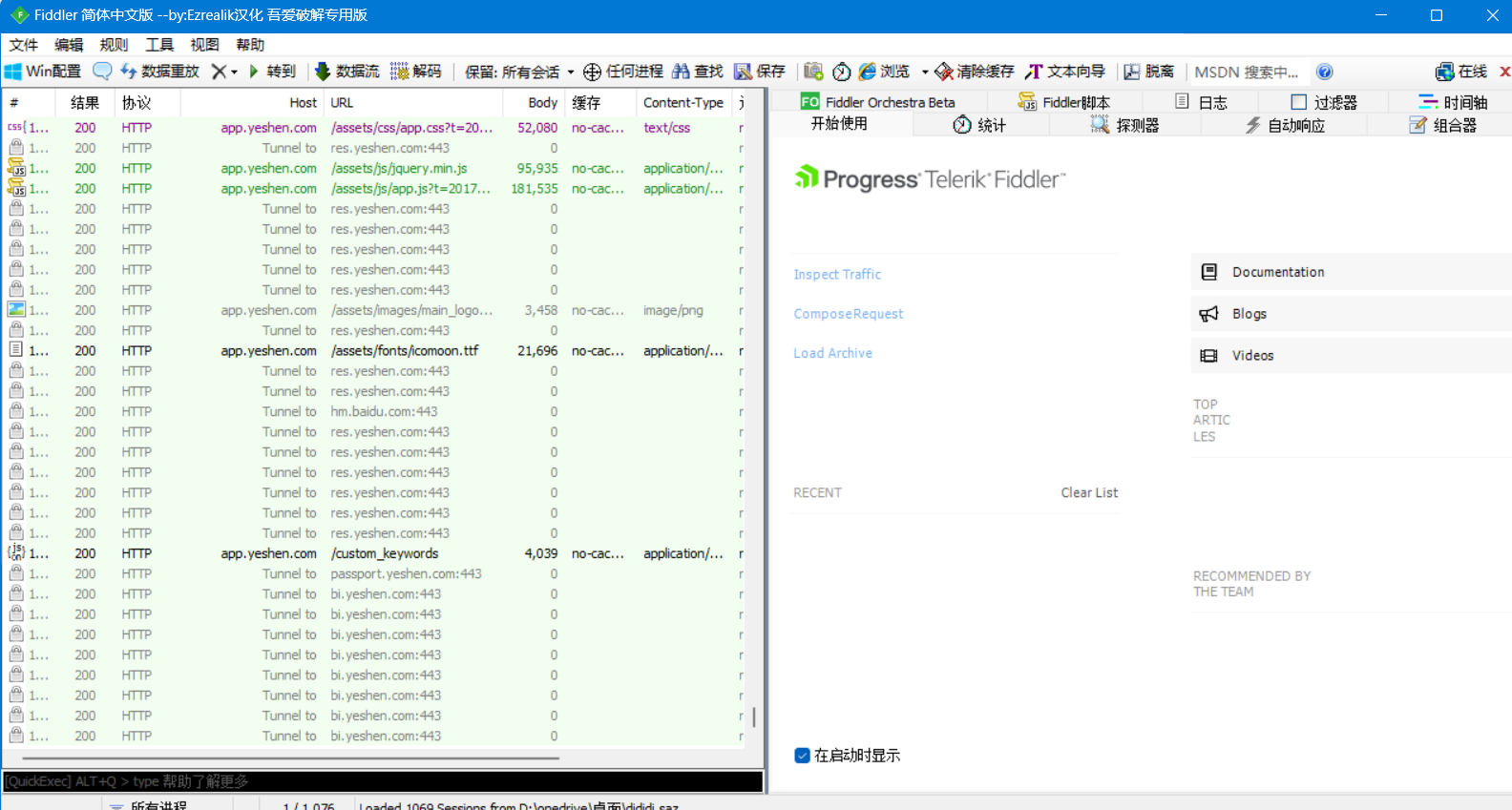The image size is (1512, 810).
Task: Sort sessions by Host column header
Action: pyautogui.click(x=252, y=102)
